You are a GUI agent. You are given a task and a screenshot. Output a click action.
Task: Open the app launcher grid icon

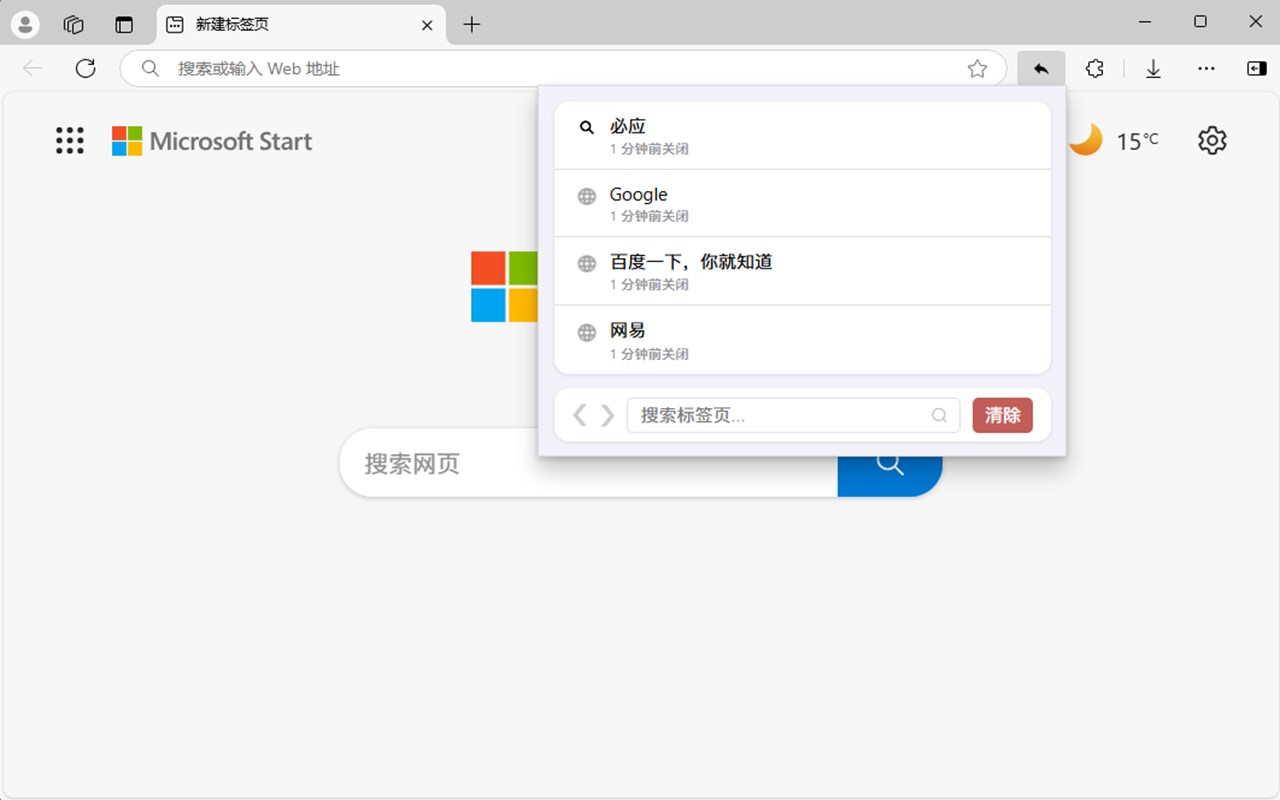pos(70,140)
